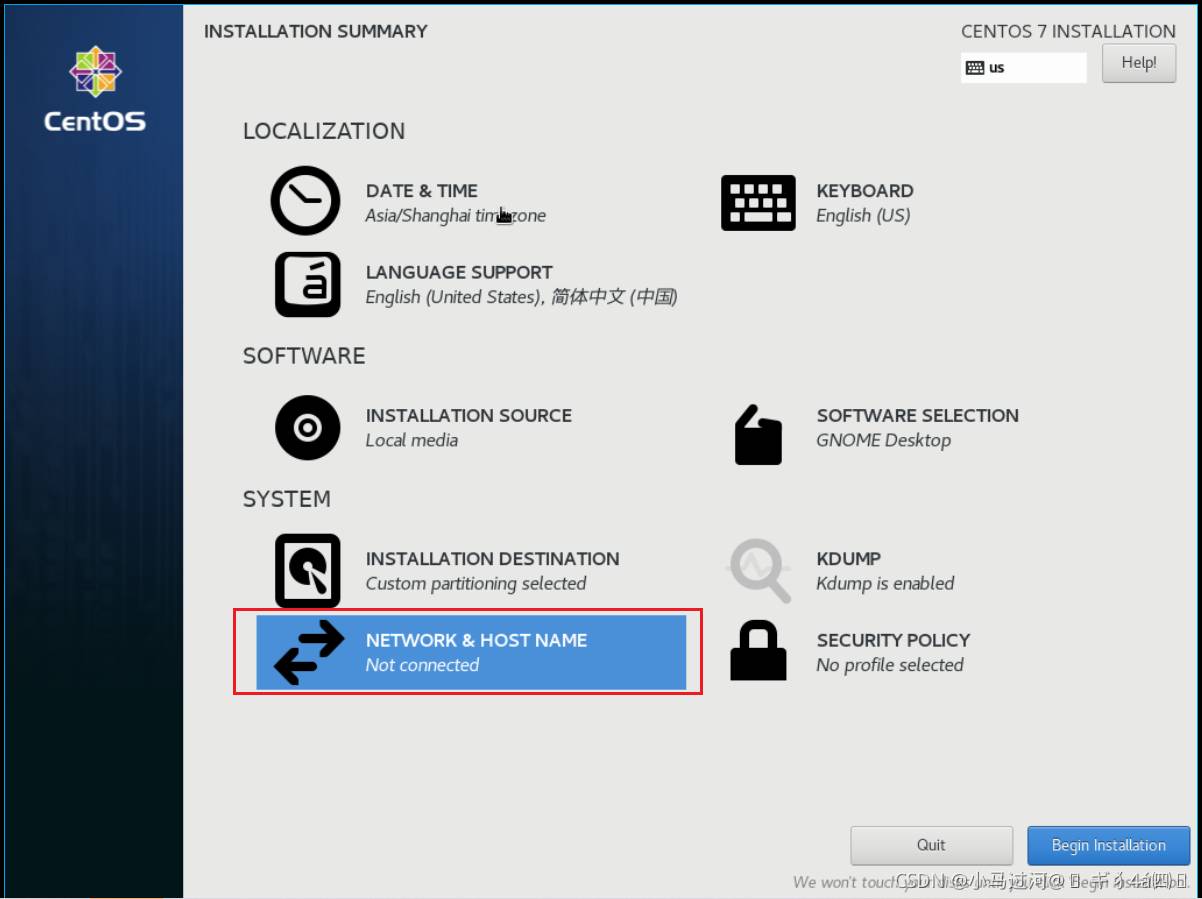This screenshot has height=899, width=1202.
Task: Click the Language Support icon
Action: tap(307, 285)
